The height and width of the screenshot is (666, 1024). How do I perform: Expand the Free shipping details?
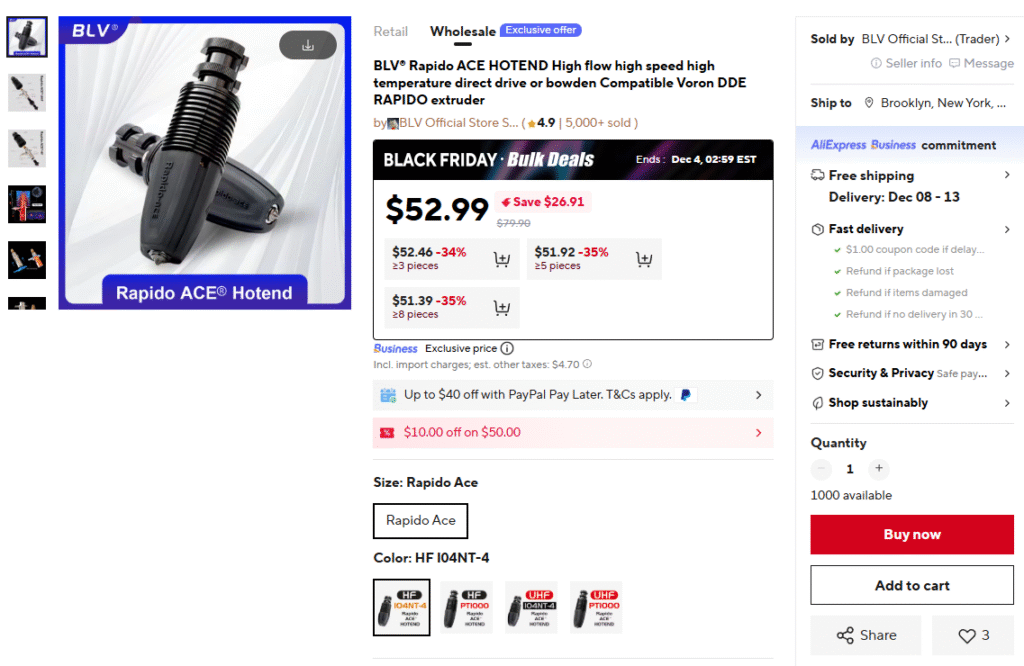(1007, 175)
